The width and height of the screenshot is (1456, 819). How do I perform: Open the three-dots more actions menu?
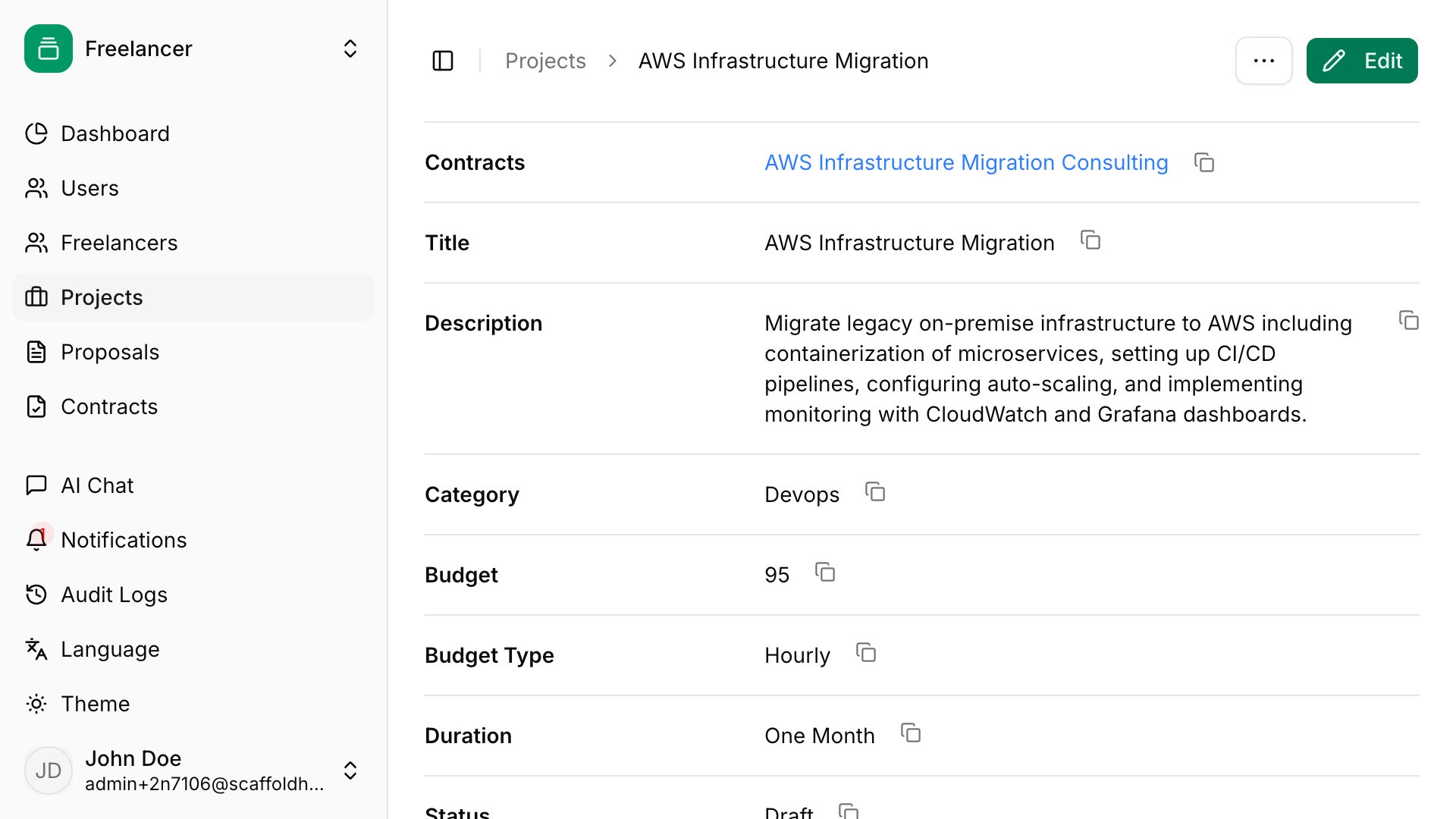pos(1263,61)
